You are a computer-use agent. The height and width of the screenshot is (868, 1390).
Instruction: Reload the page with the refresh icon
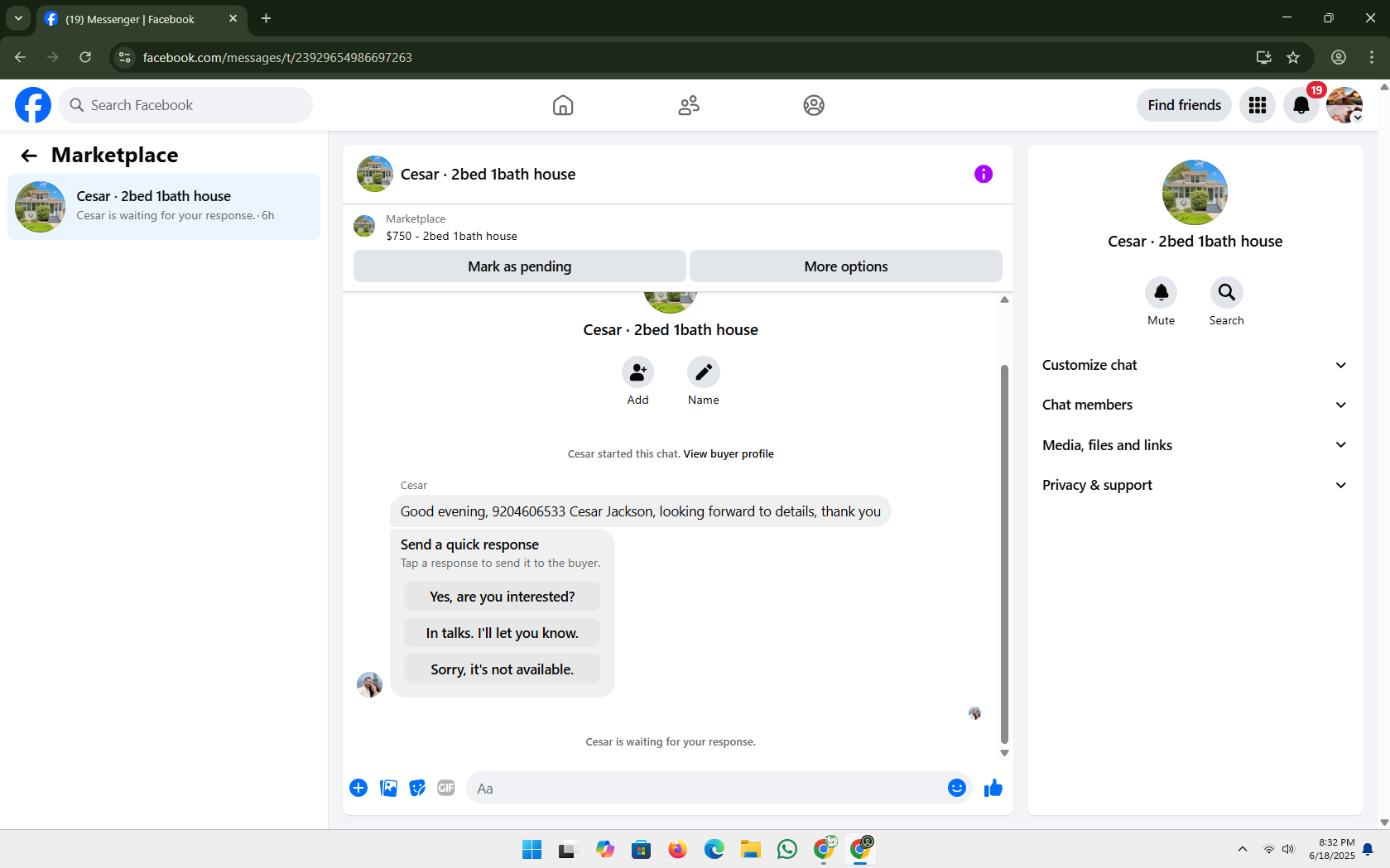click(x=85, y=57)
